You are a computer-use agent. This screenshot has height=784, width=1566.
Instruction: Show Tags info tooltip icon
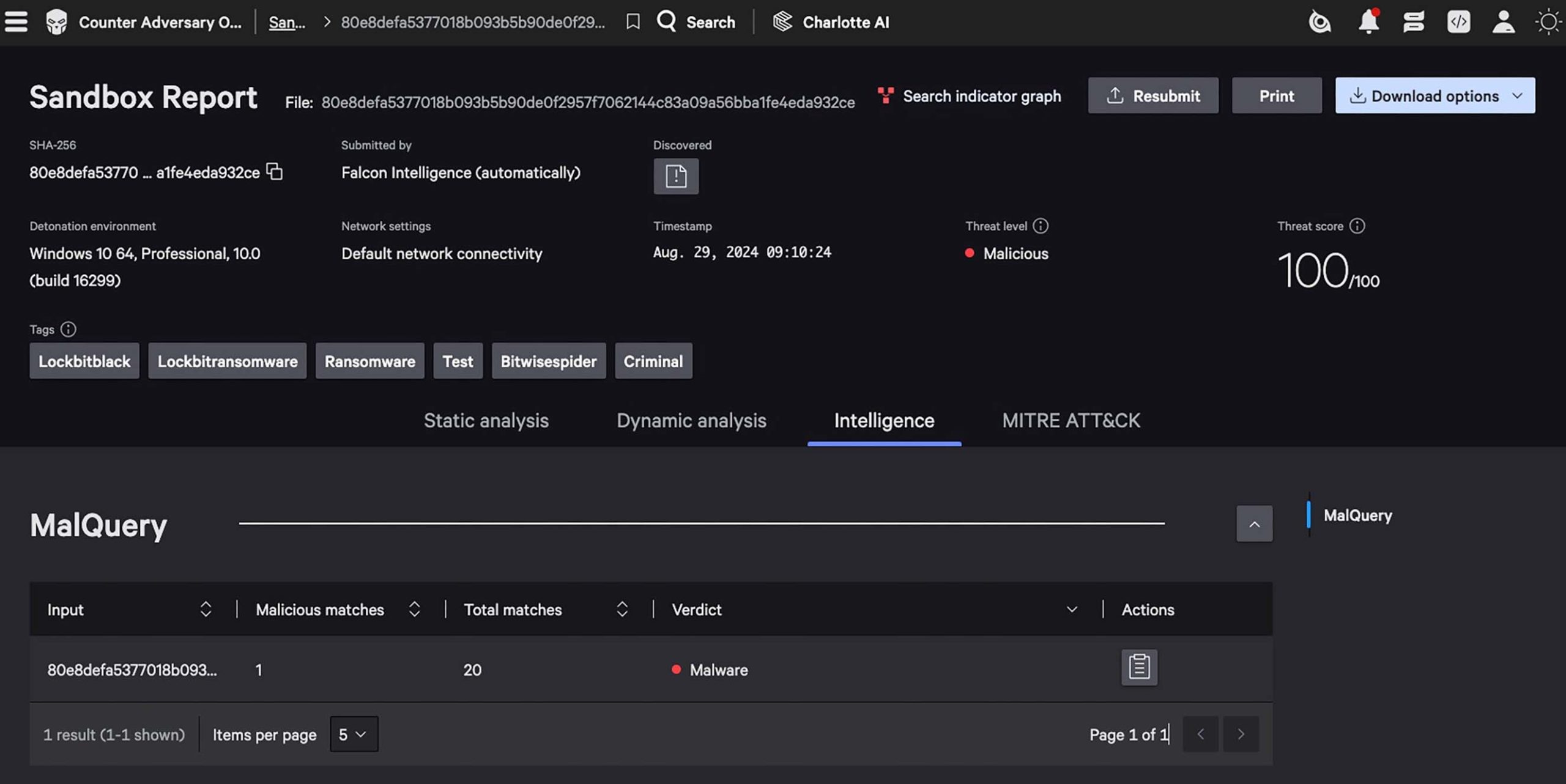(69, 329)
